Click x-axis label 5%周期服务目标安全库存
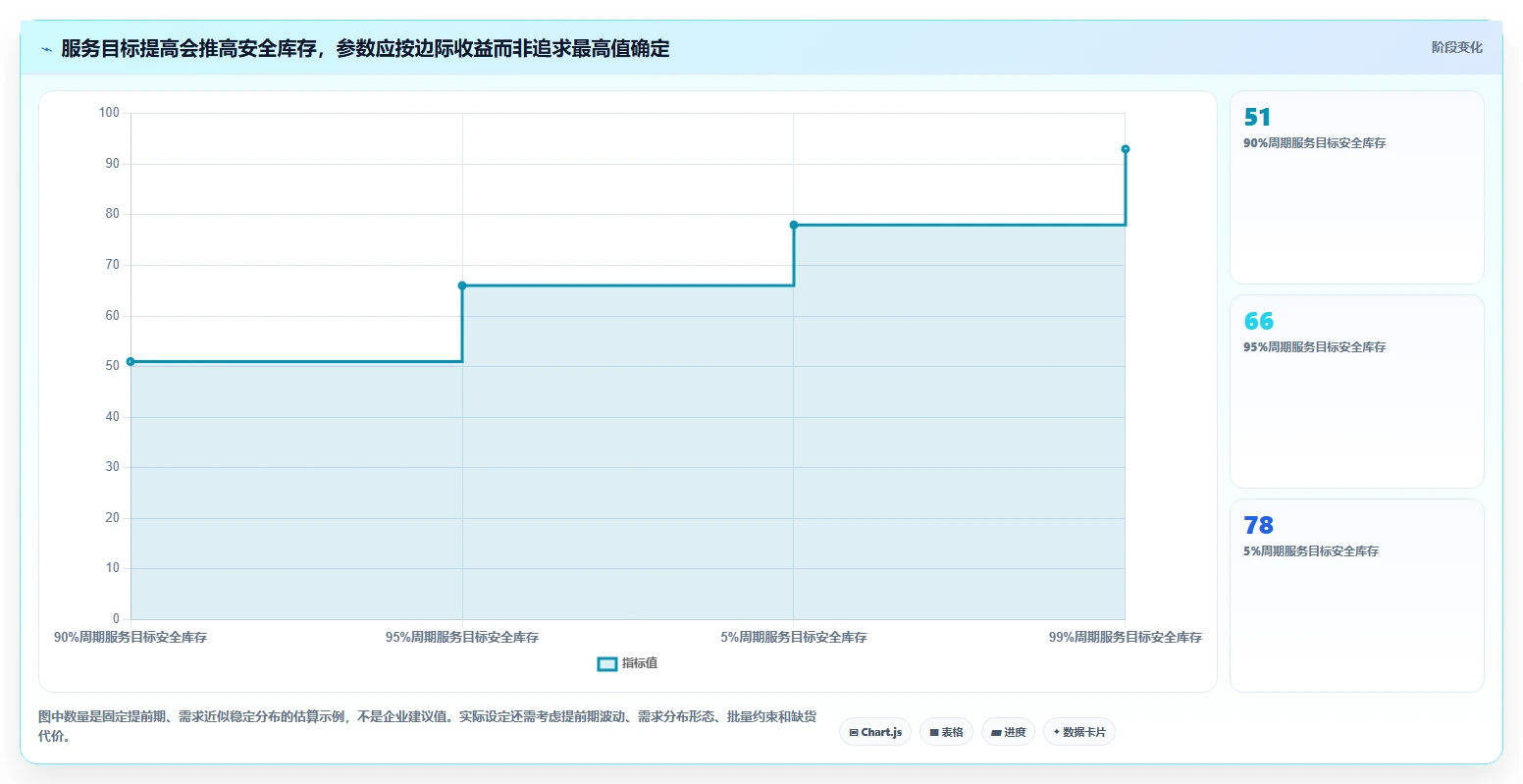Viewport: 1523px width, 784px height. [x=794, y=638]
